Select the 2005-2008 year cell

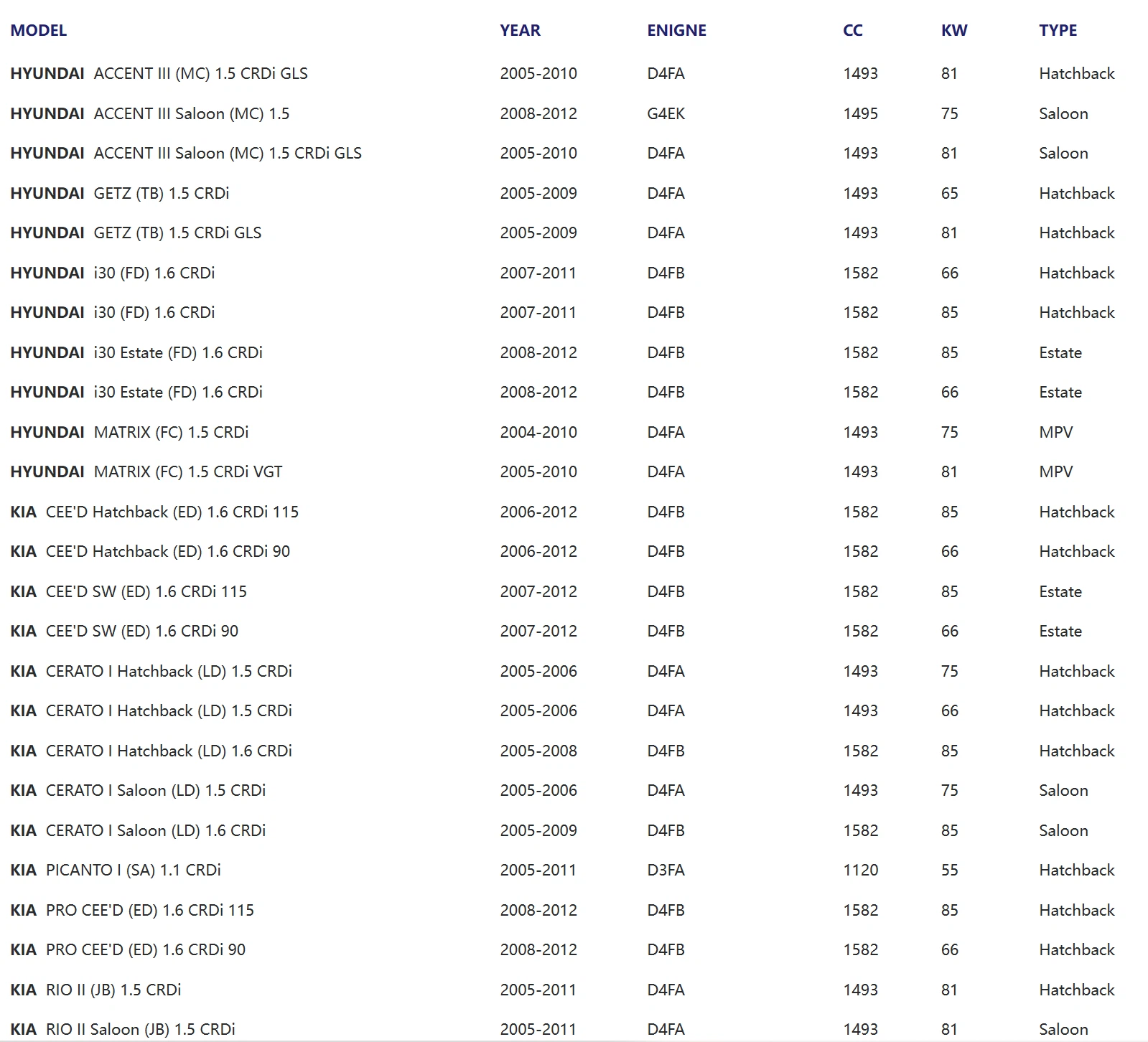538,751
